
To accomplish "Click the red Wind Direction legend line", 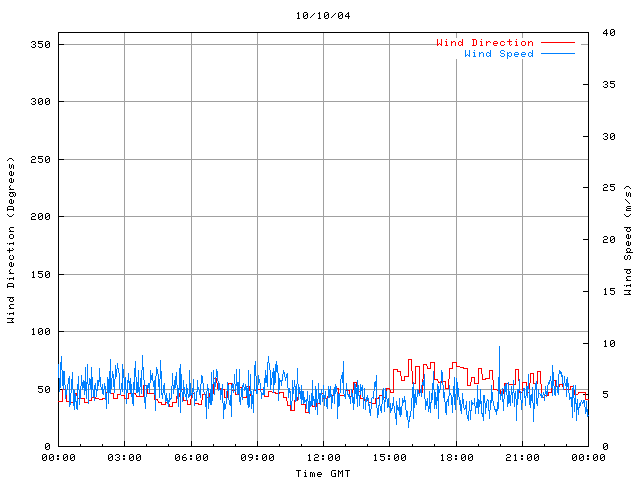I will point(558,42).
